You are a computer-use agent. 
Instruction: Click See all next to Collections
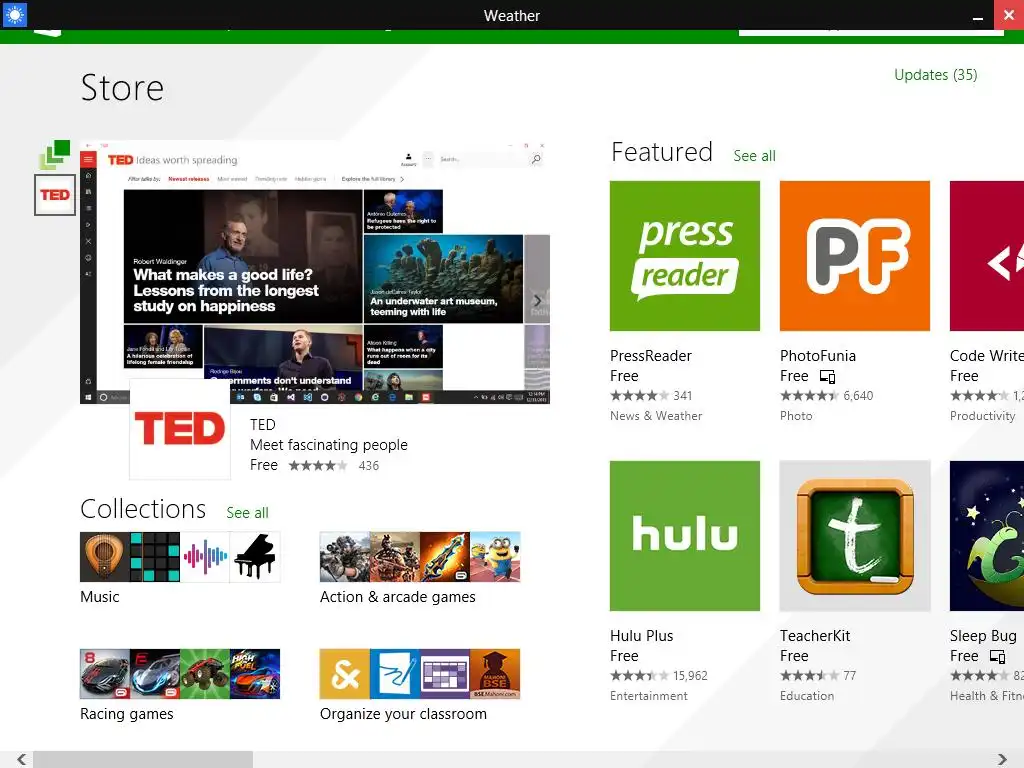click(x=248, y=513)
